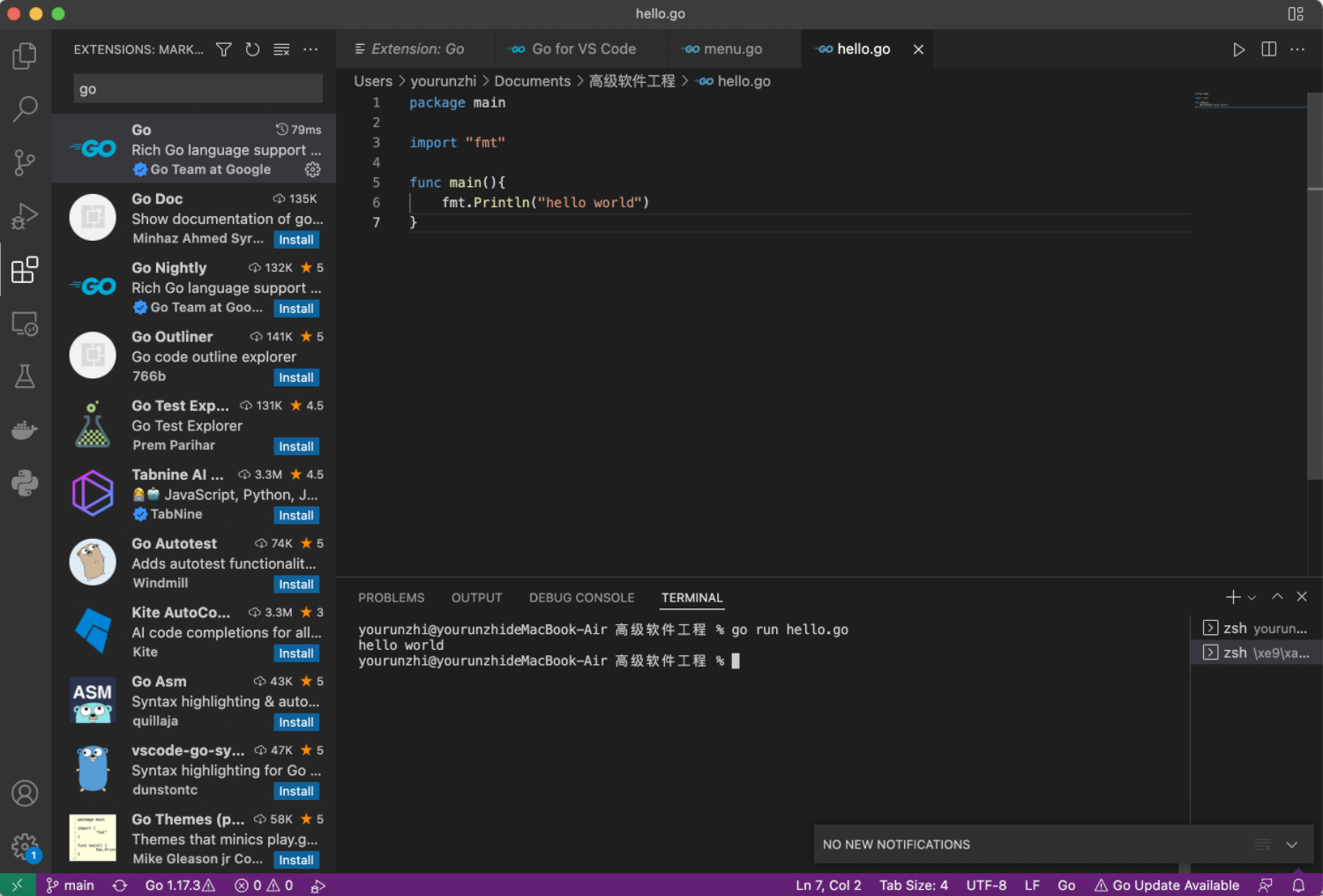This screenshot has width=1323, height=896.
Task: Select Go language mode
Action: 1066,885
